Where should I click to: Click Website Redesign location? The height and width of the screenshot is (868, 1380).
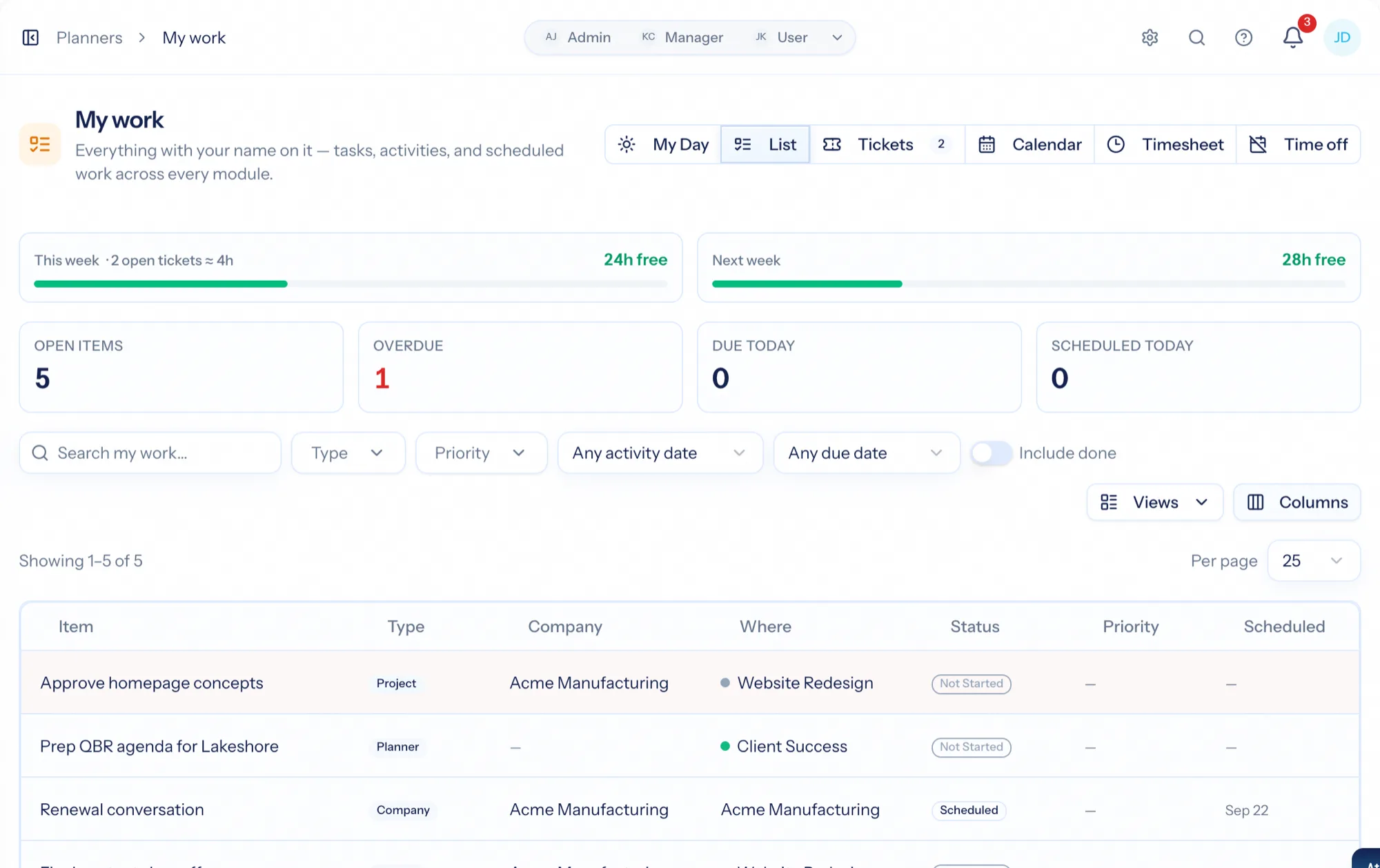pyautogui.click(x=805, y=683)
